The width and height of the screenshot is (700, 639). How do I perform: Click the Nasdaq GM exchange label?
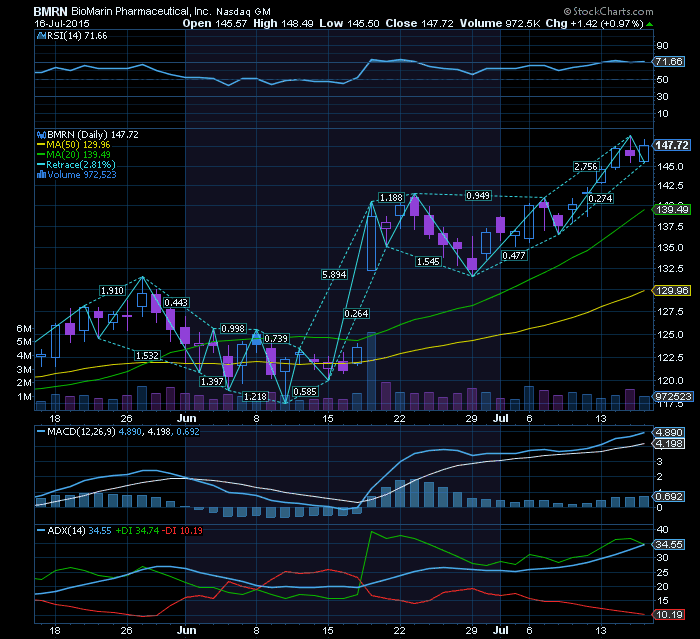point(243,12)
